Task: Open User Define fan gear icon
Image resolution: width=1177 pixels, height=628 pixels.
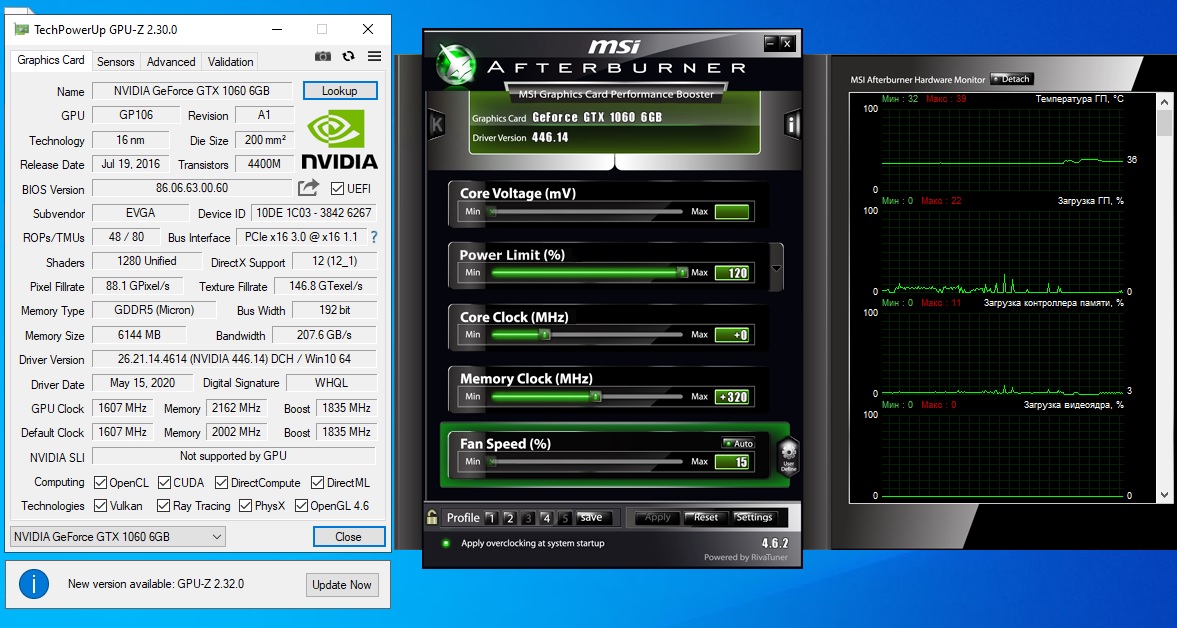Action: (787, 455)
